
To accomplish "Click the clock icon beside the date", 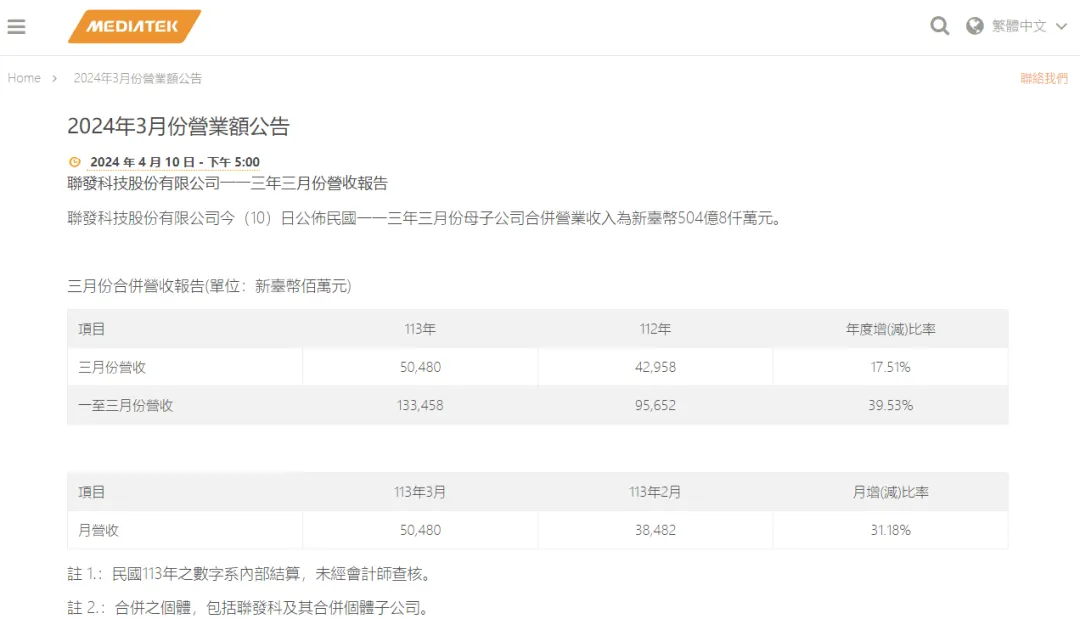I will point(74,162).
